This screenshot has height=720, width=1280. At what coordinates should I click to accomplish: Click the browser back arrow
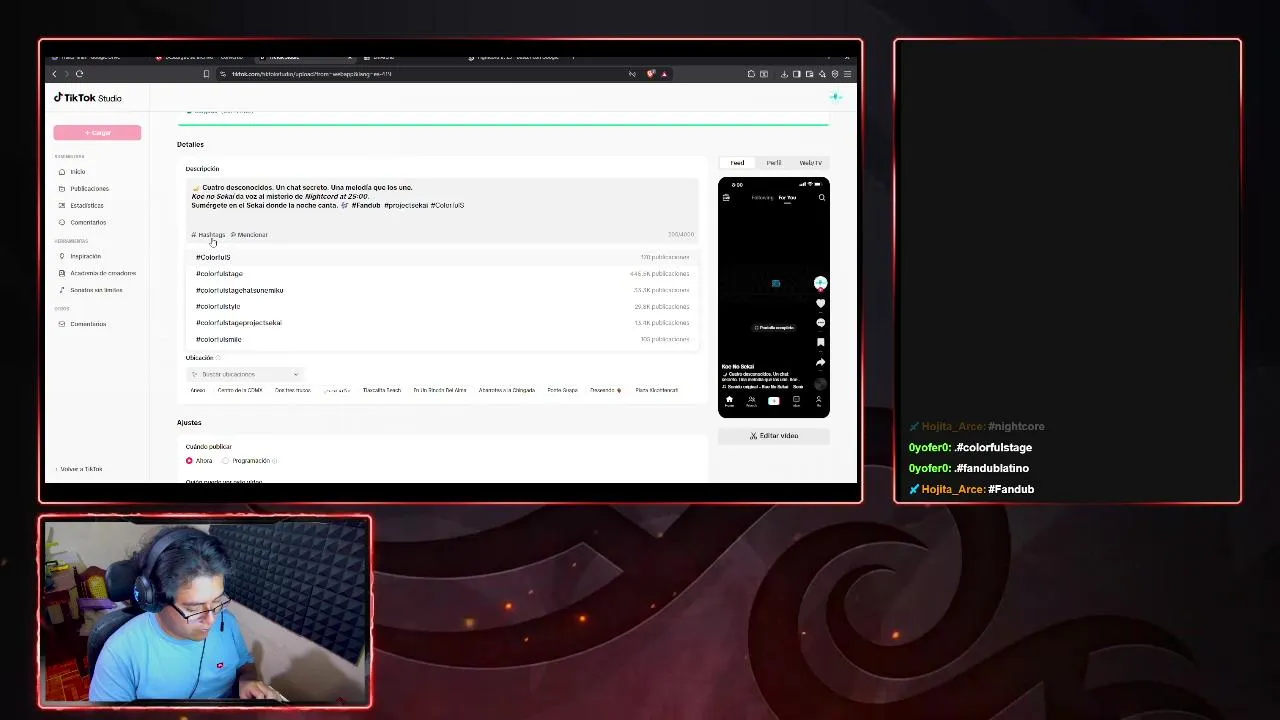coord(55,74)
